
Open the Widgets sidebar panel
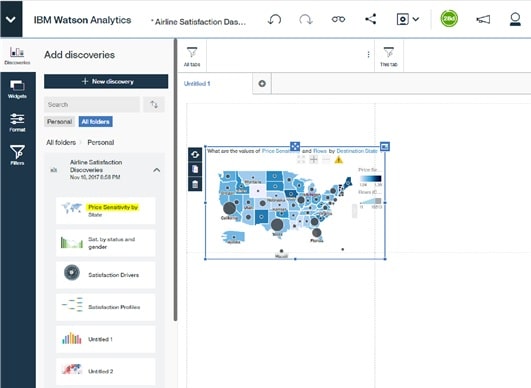[x=17, y=89]
